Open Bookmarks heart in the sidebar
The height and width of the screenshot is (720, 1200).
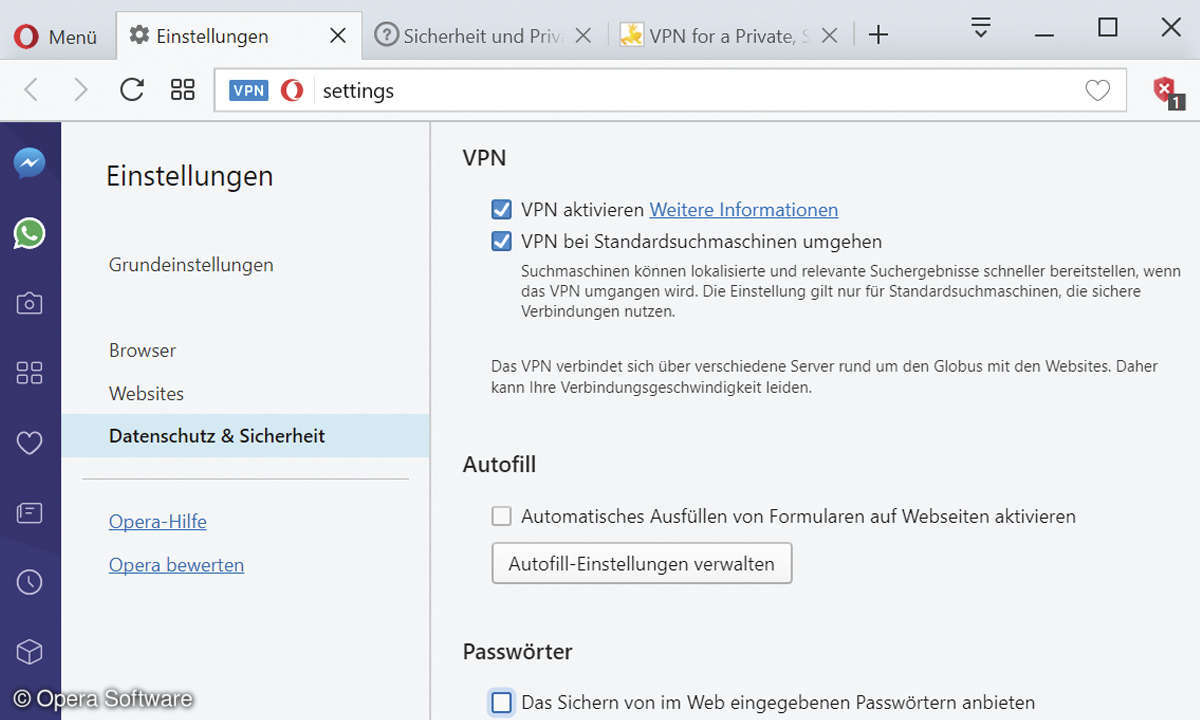tap(29, 442)
